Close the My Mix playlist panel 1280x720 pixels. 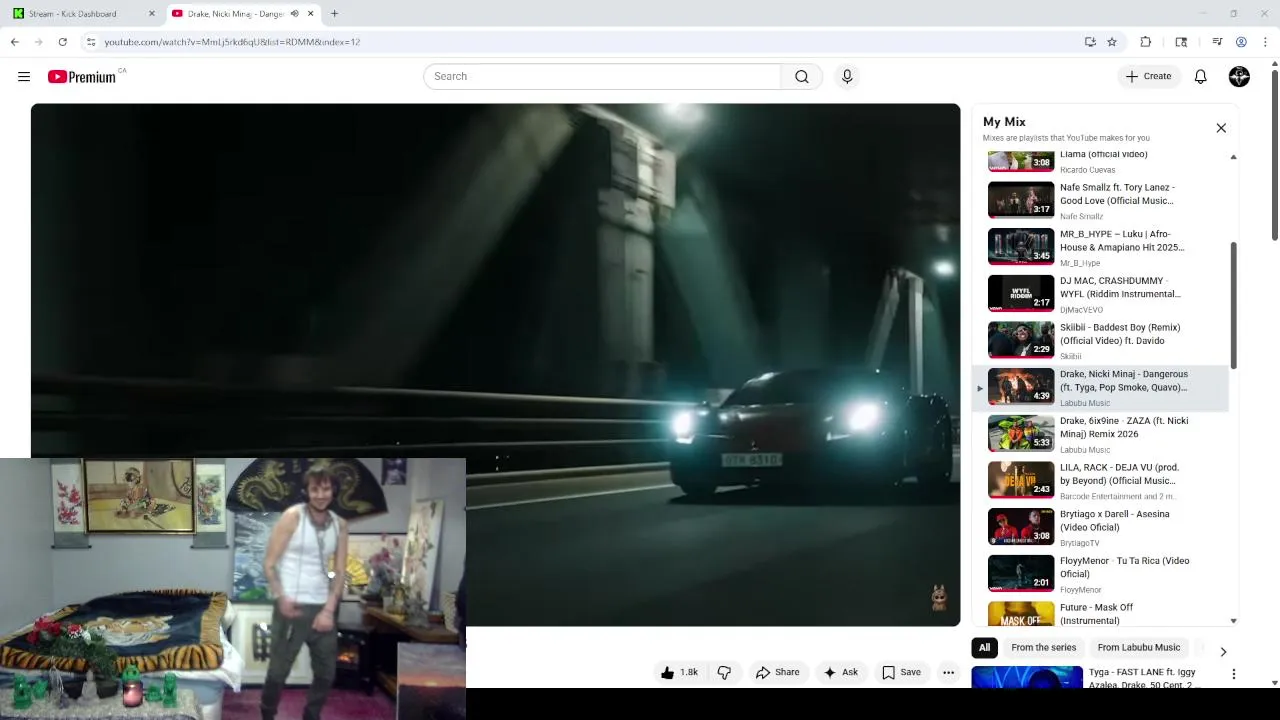pos(1221,128)
